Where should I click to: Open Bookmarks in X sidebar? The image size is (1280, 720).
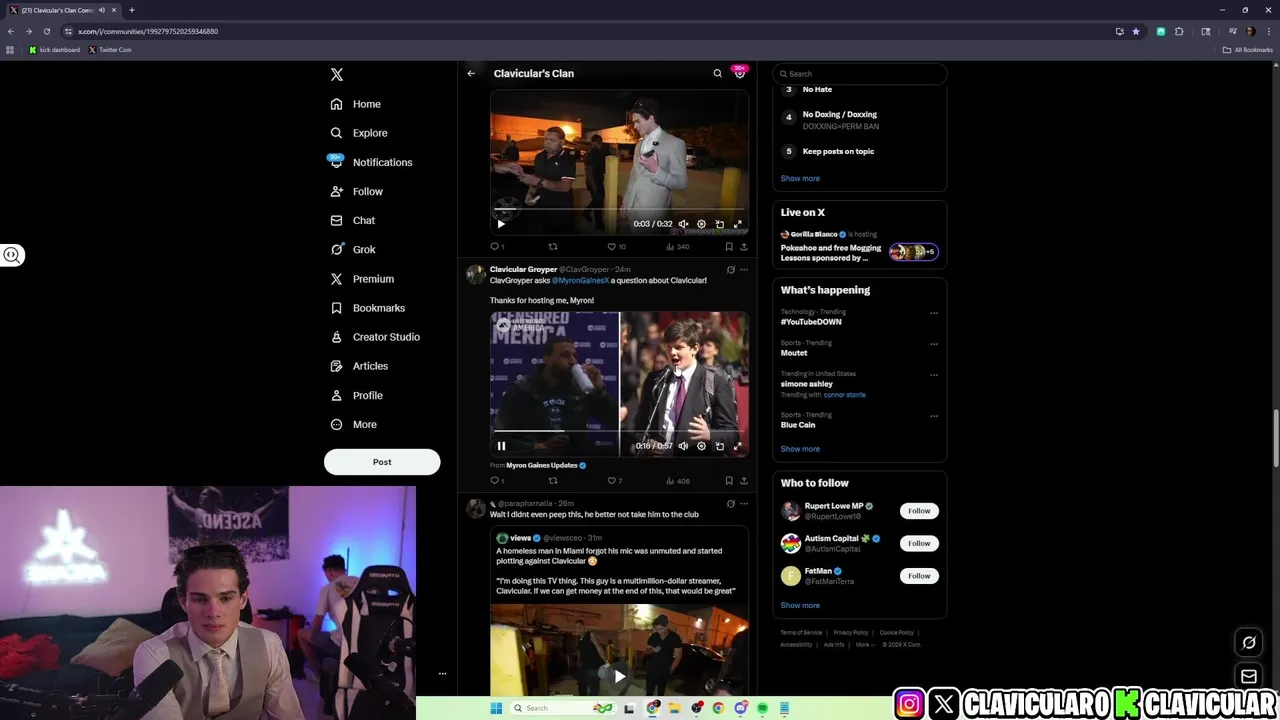click(367, 308)
